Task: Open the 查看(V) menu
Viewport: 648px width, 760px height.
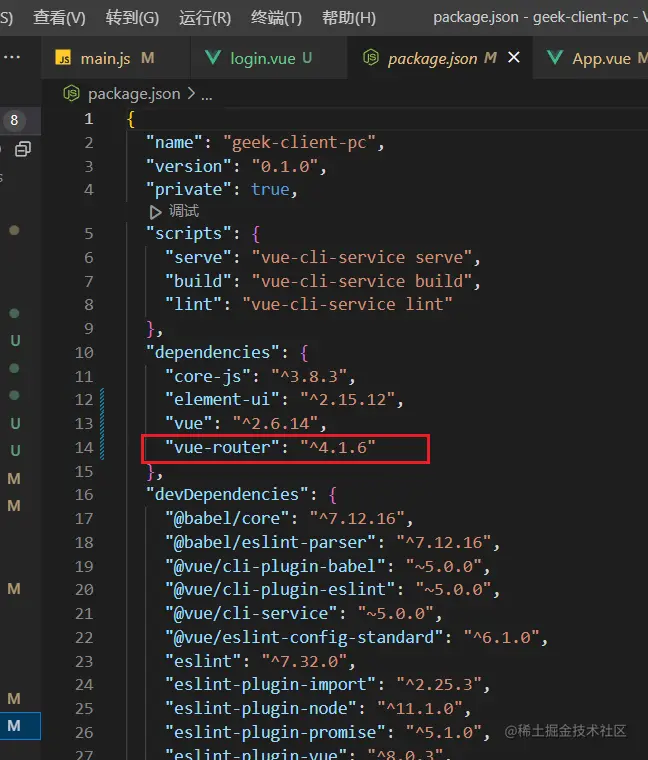Action: pyautogui.click(x=59, y=18)
